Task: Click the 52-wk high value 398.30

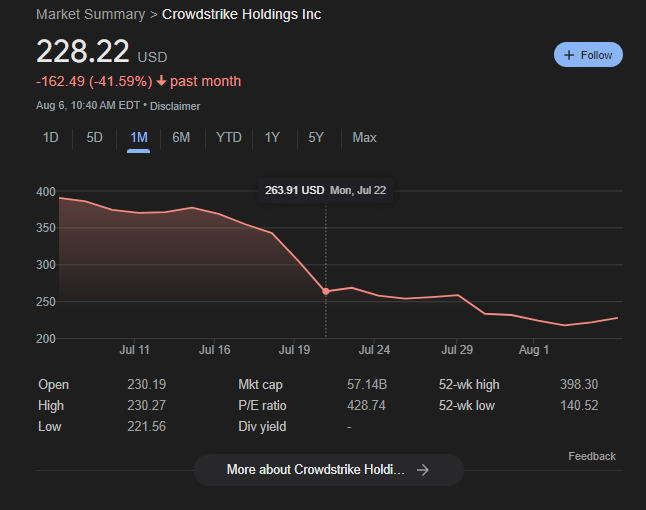Action: (579, 384)
